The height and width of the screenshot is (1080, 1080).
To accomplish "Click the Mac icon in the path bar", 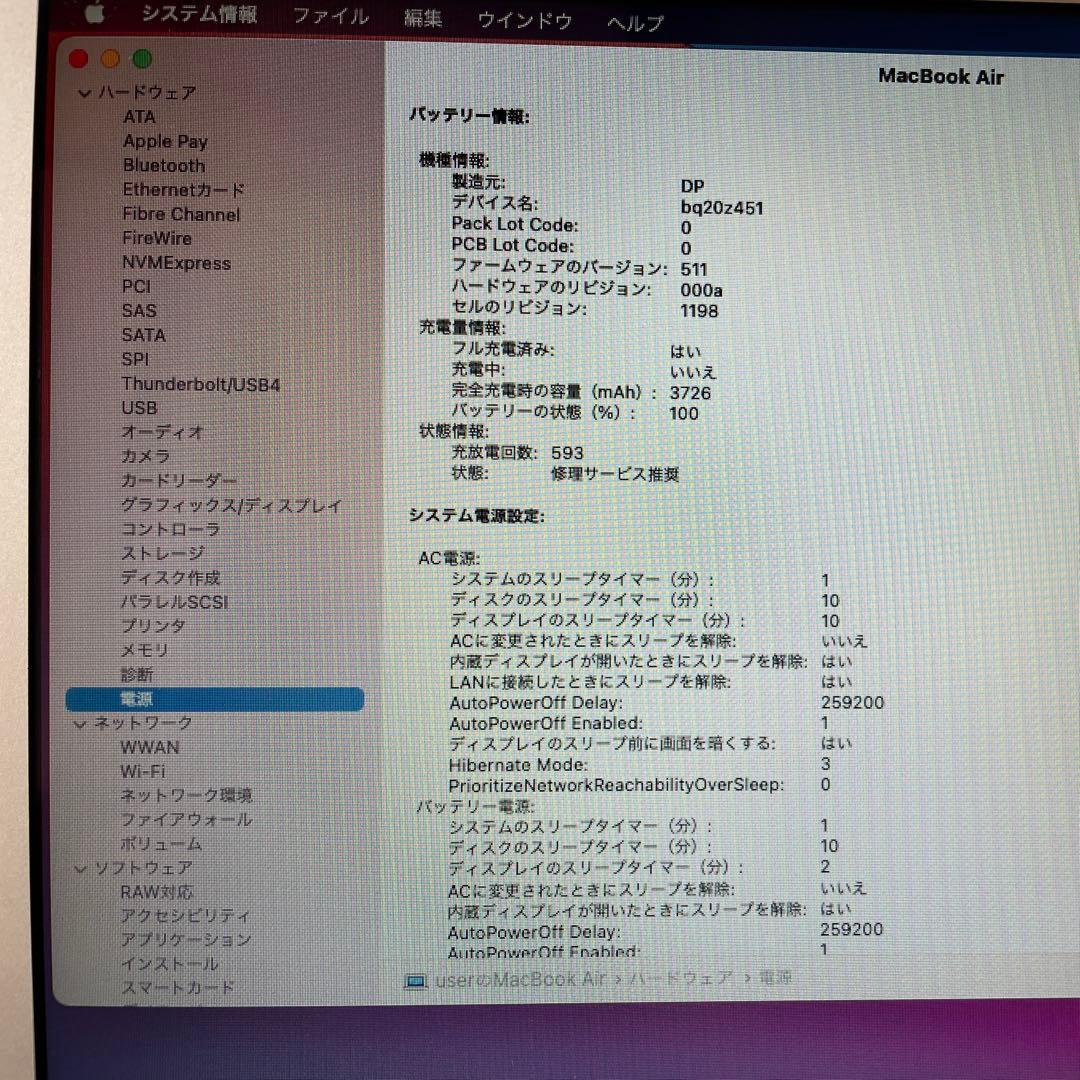I will tap(415, 981).
